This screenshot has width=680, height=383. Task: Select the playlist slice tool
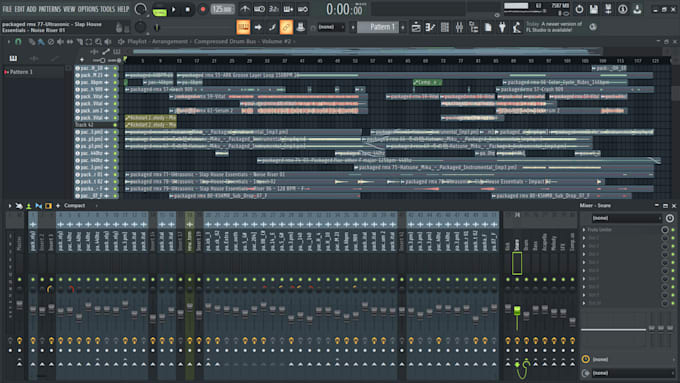point(79,42)
